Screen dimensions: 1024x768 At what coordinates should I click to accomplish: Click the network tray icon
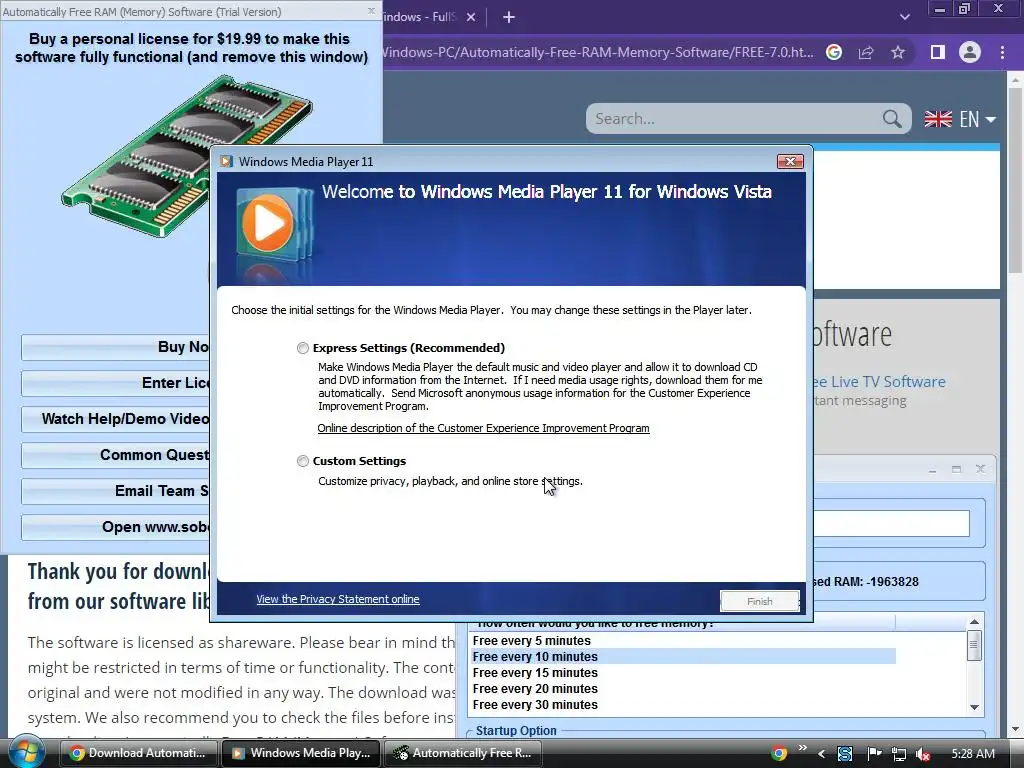[x=899, y=754]
